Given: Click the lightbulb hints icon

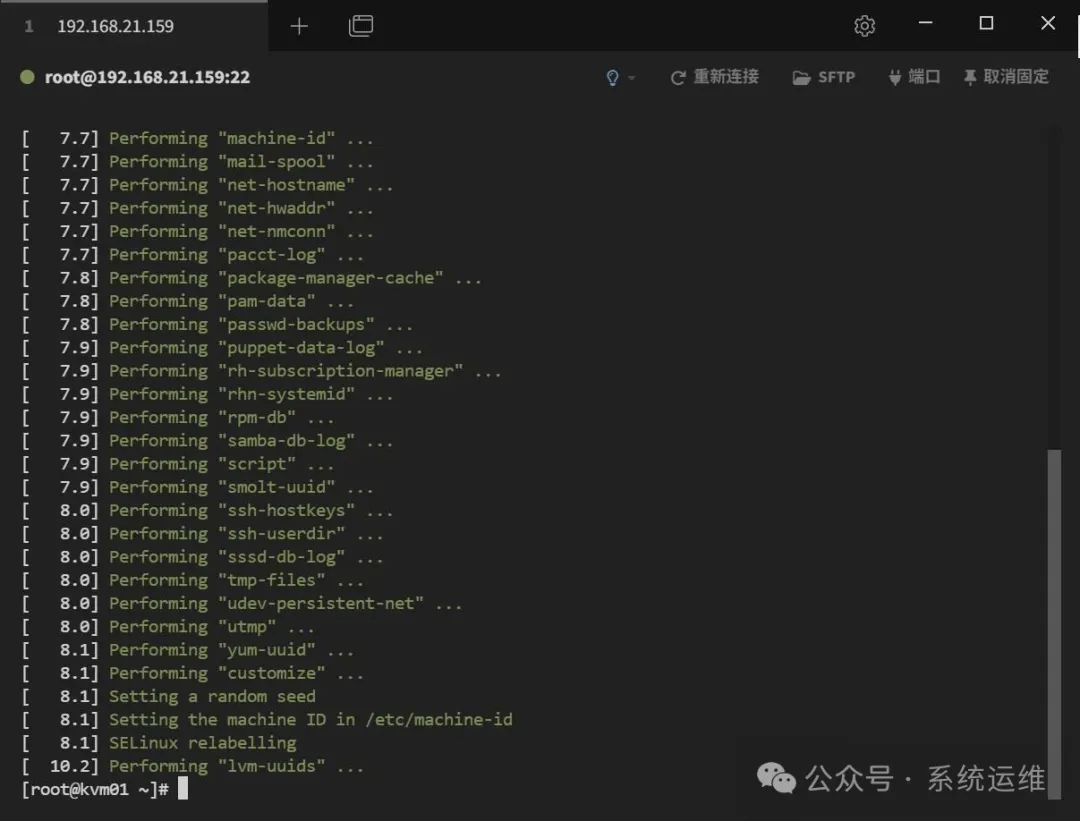Looking at the screenshot, I should tap(613, 77).
